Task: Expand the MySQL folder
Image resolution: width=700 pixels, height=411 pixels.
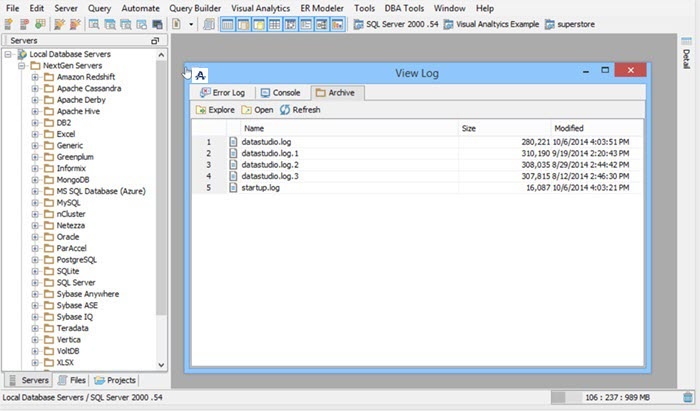Action: (35, 203)
